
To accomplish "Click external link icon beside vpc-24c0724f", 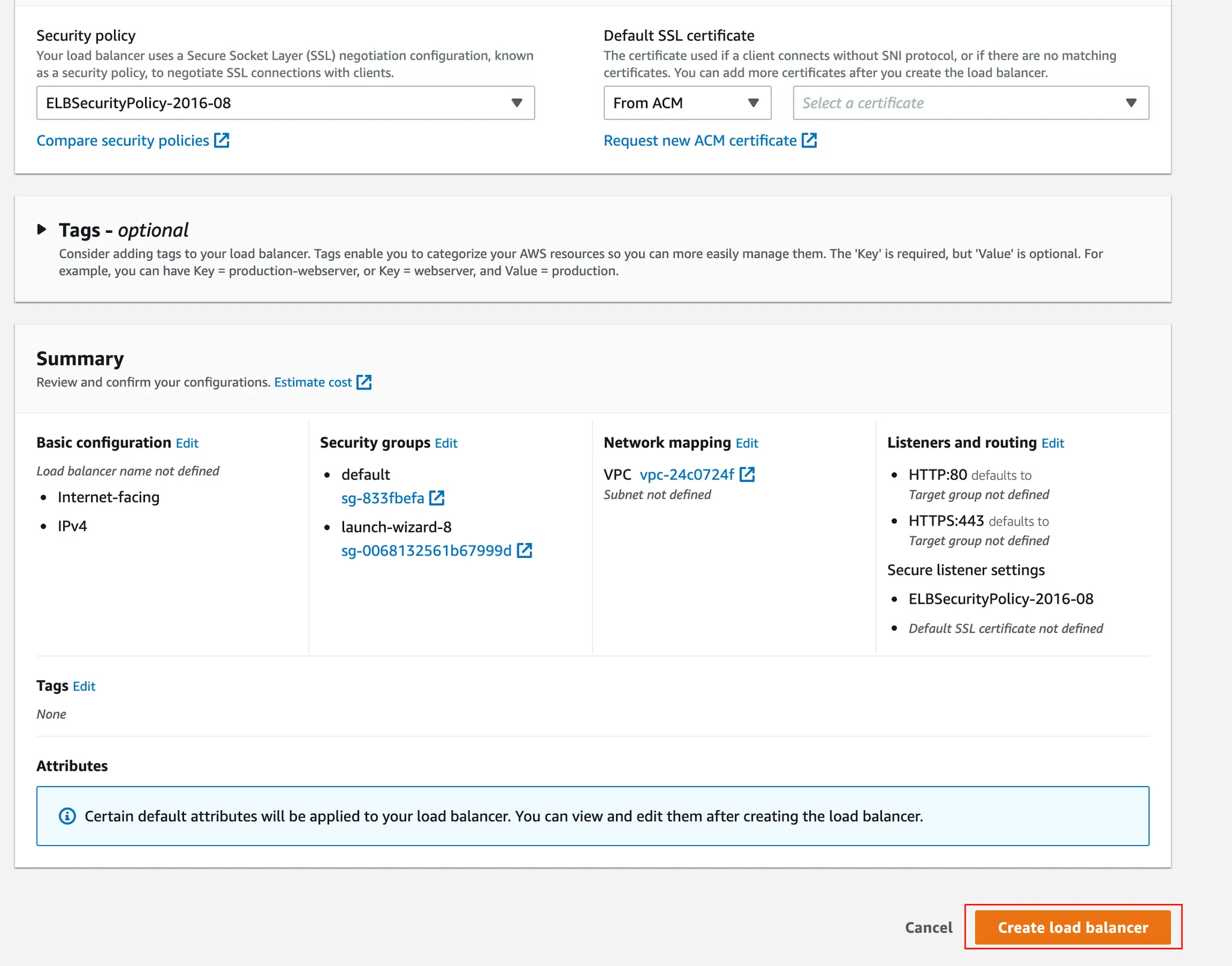I will (747, 474).
